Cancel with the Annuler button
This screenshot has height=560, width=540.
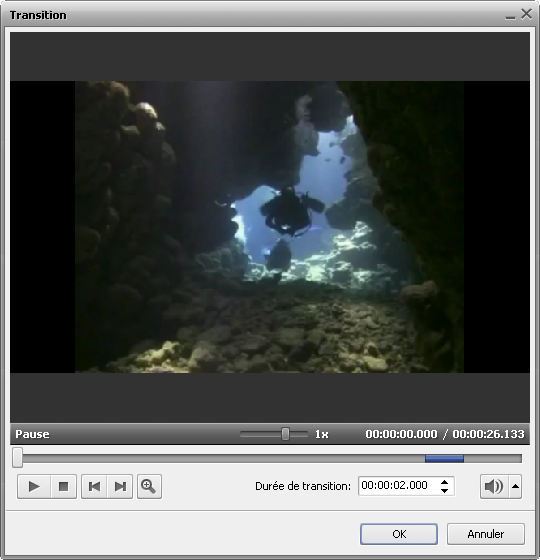pos(486,534)
